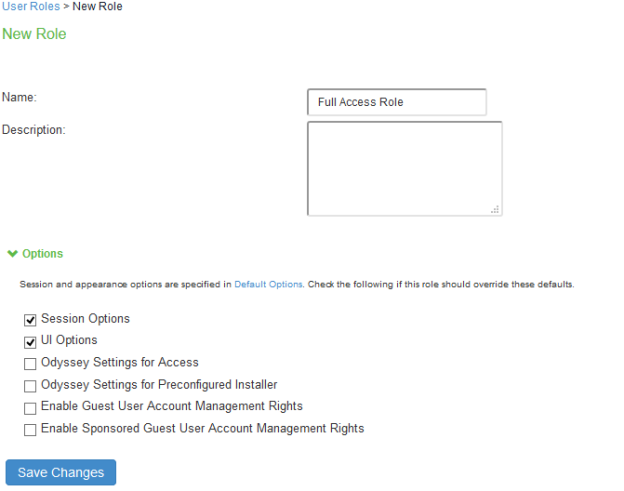
Task: Click the Save Changes button
Action: pyautogui.click(x=61, y=472)
